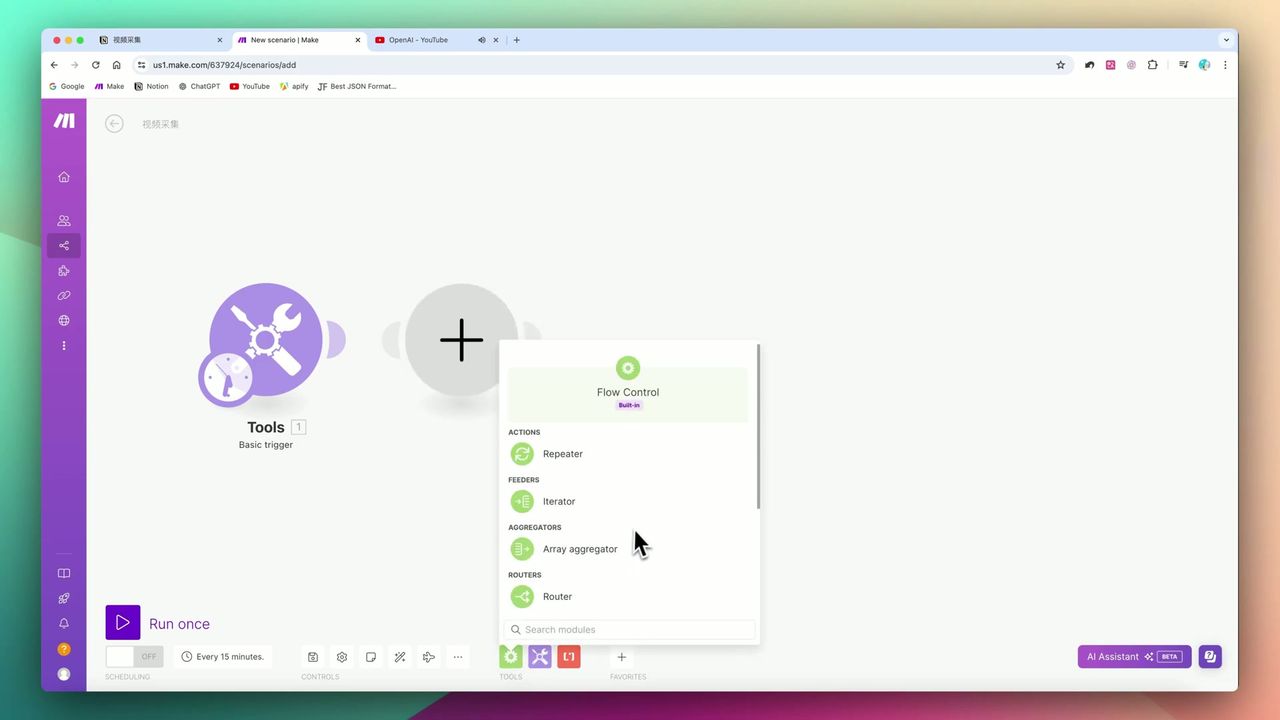The image size is (1280, 720).
Task: Toggle scheduling switch from OFF
Action: pos(134,657)
